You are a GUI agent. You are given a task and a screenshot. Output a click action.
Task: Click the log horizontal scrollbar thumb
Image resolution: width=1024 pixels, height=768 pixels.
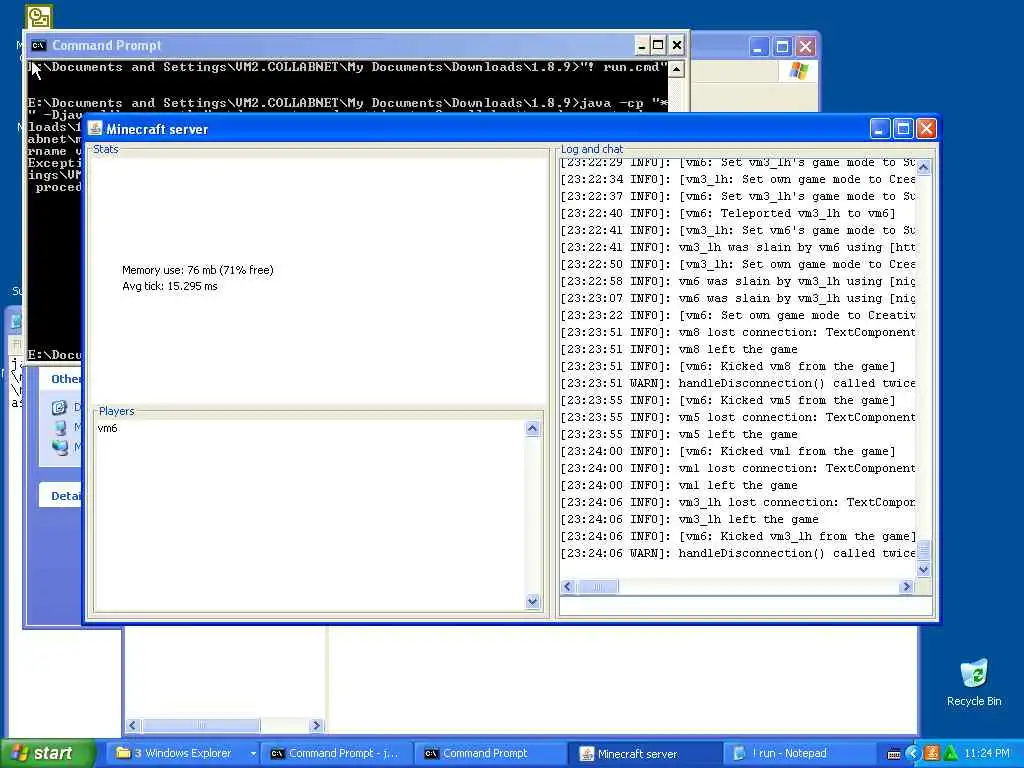(597, 586)
